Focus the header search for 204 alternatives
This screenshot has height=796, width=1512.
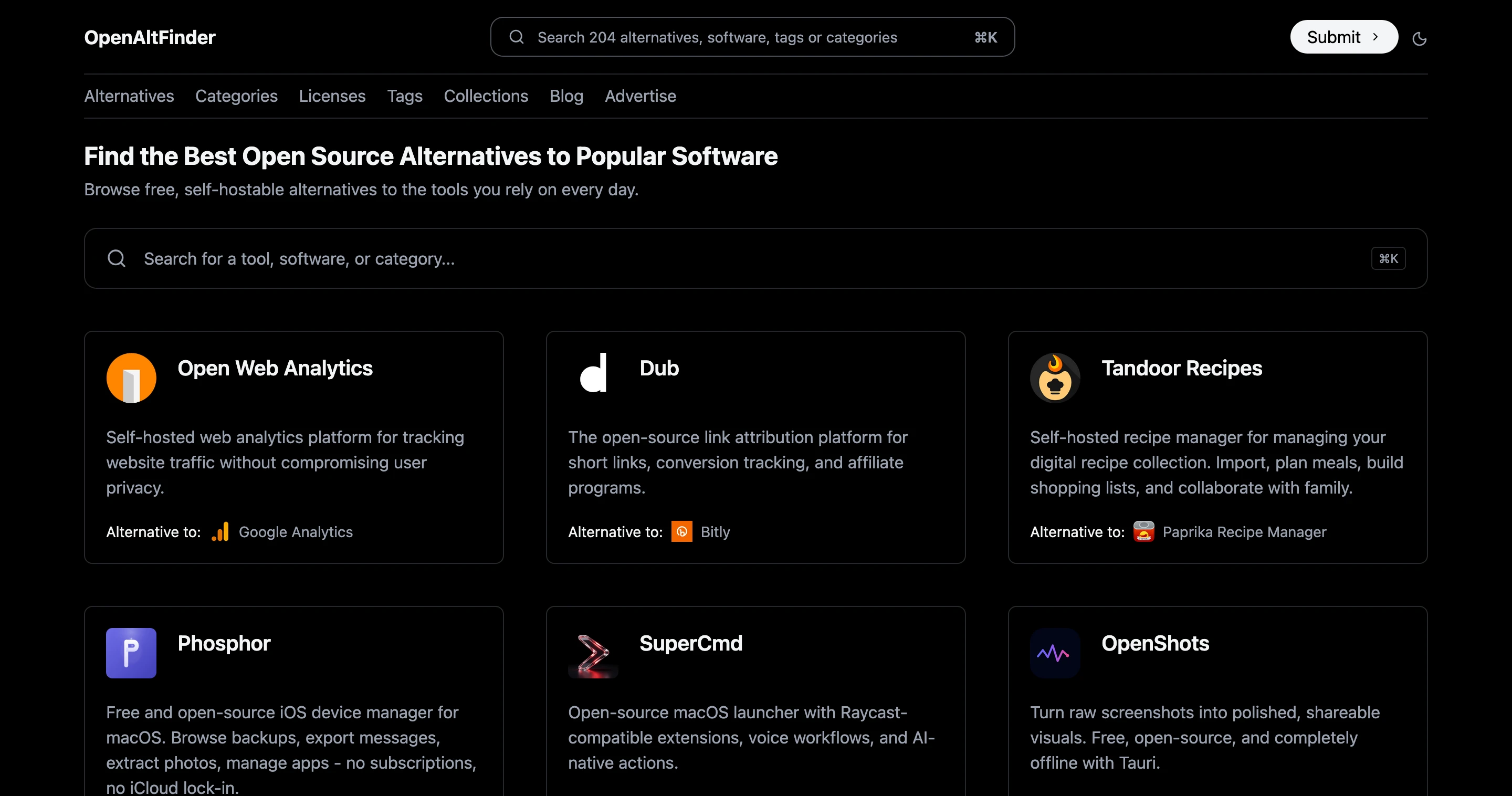(752, 37)
